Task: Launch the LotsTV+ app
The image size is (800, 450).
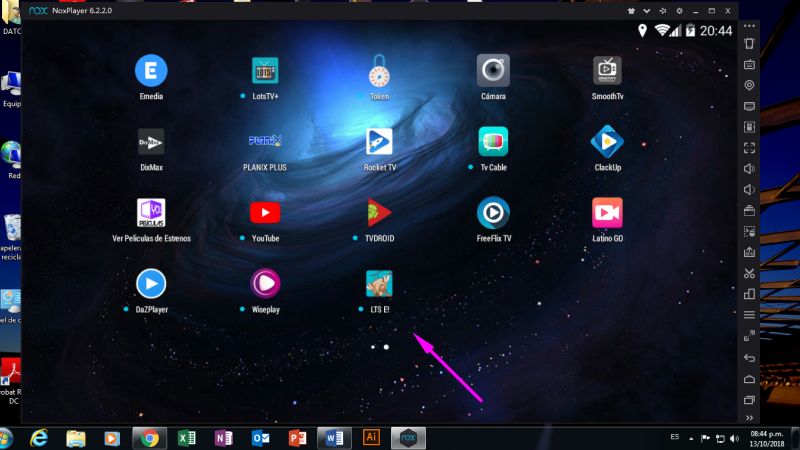Action: point(265,70)
